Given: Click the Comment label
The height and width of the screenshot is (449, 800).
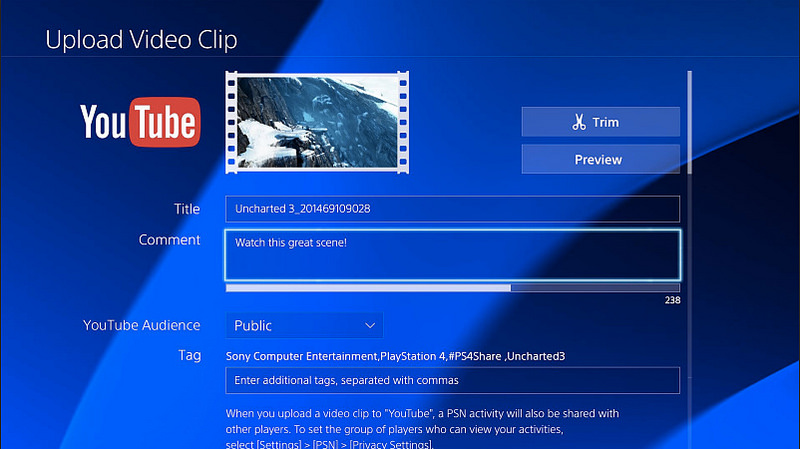Looking at the screenshot, I should [x=170, y=240].
